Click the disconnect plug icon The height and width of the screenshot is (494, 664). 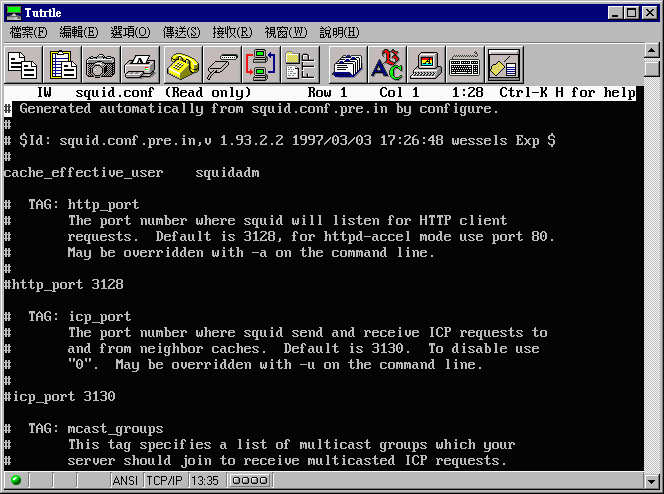(x=221, y=65)
